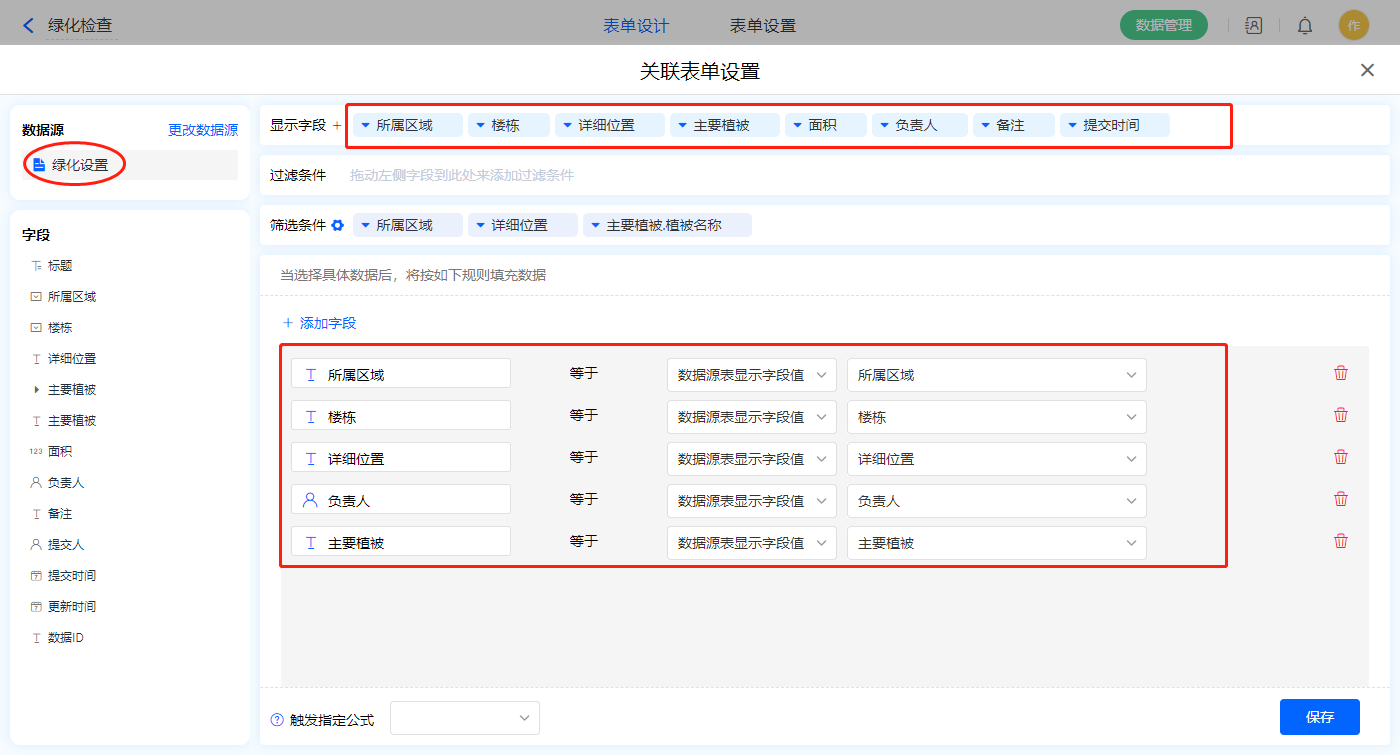Open 筛选条件 gear settings icon
This screenshot has height=755, width=1400.
[x=338, y=225]
